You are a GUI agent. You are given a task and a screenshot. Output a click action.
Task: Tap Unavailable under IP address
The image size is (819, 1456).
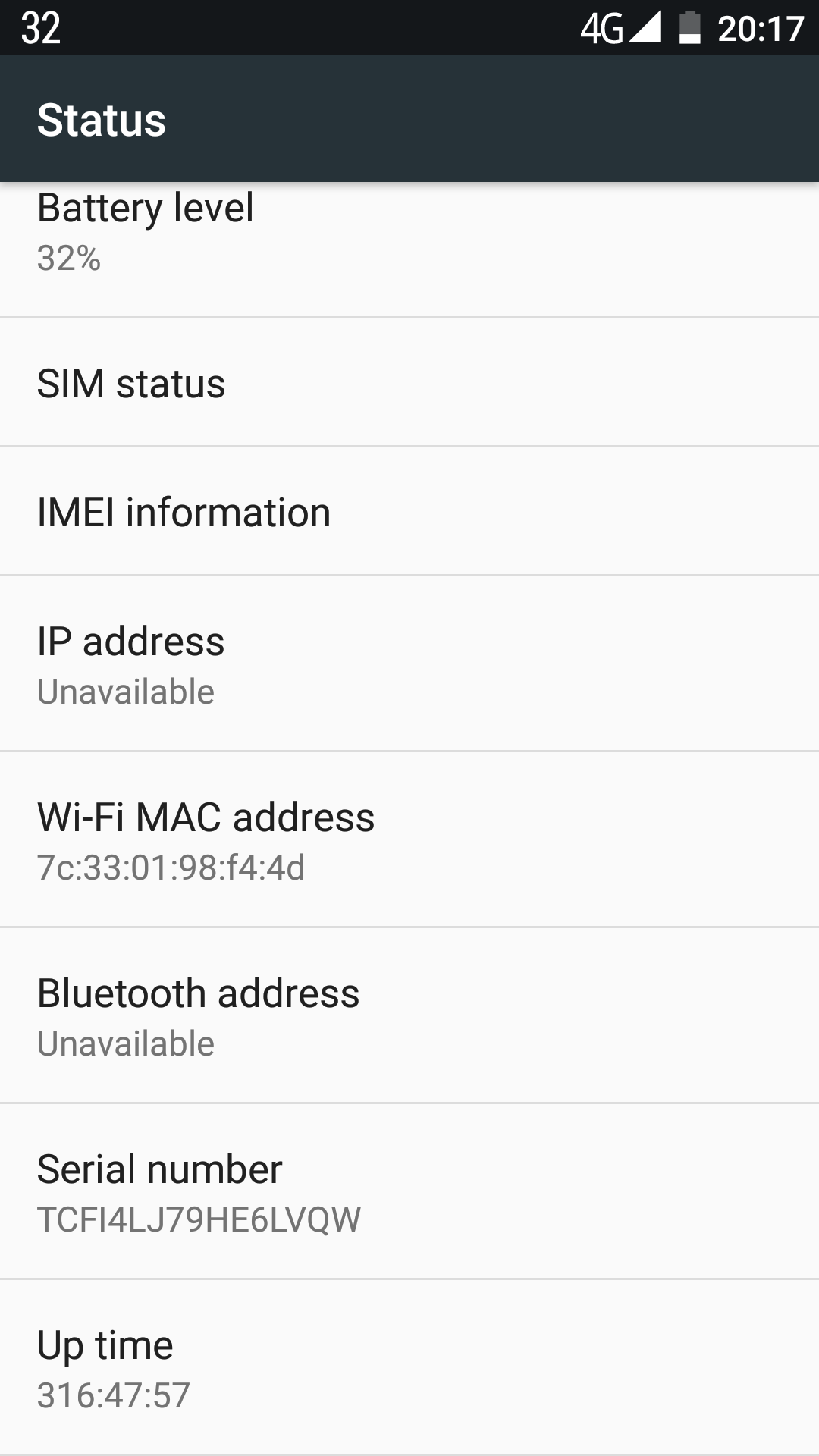(x=126, y=692)
